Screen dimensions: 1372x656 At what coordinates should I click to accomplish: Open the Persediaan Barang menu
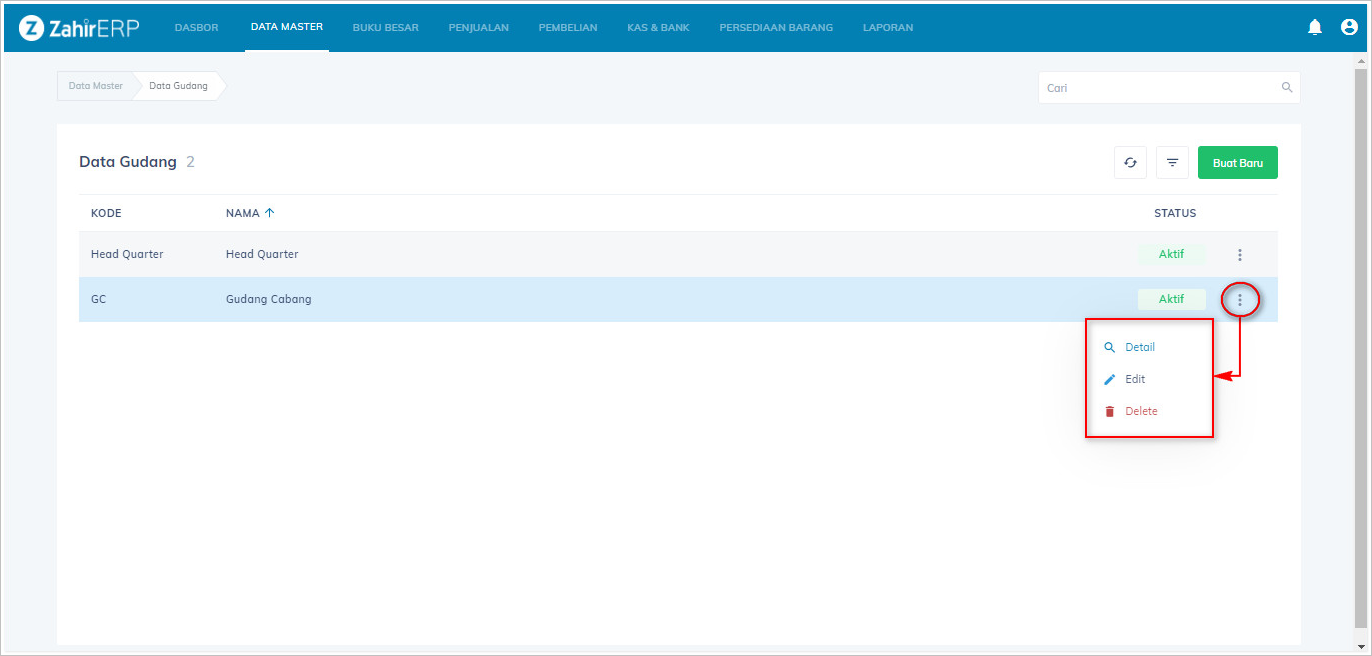(775, 28)
